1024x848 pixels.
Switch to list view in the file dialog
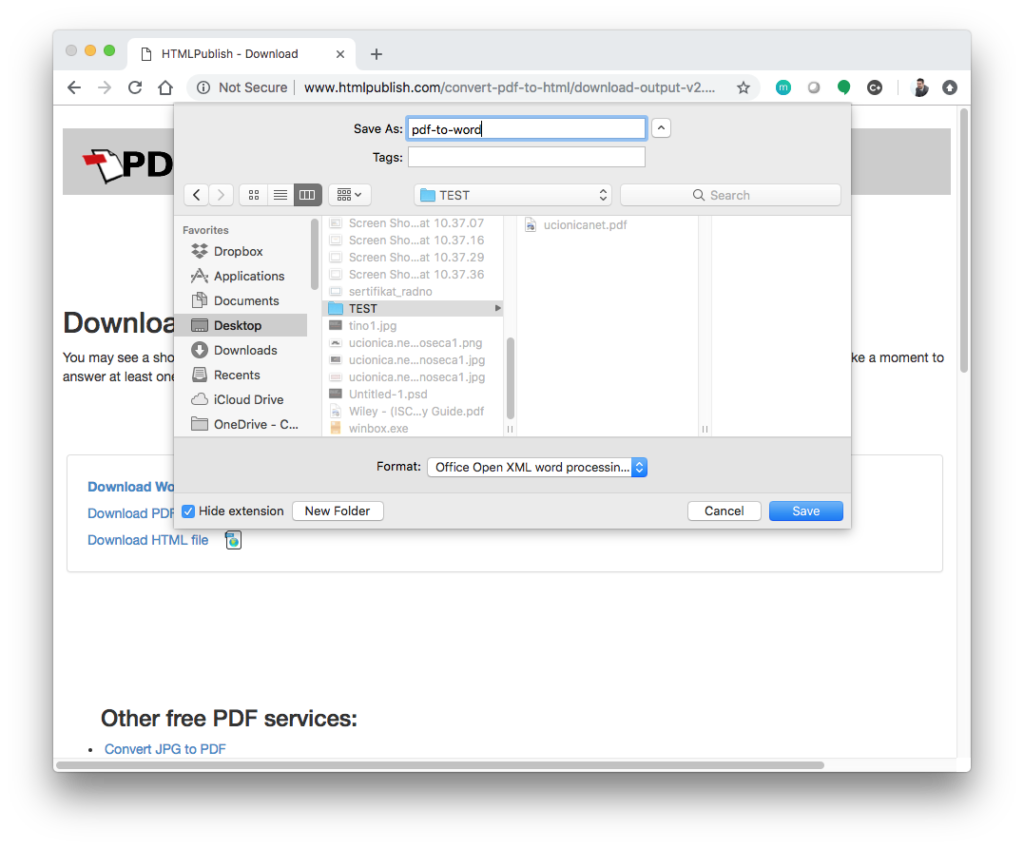(281, 195)
